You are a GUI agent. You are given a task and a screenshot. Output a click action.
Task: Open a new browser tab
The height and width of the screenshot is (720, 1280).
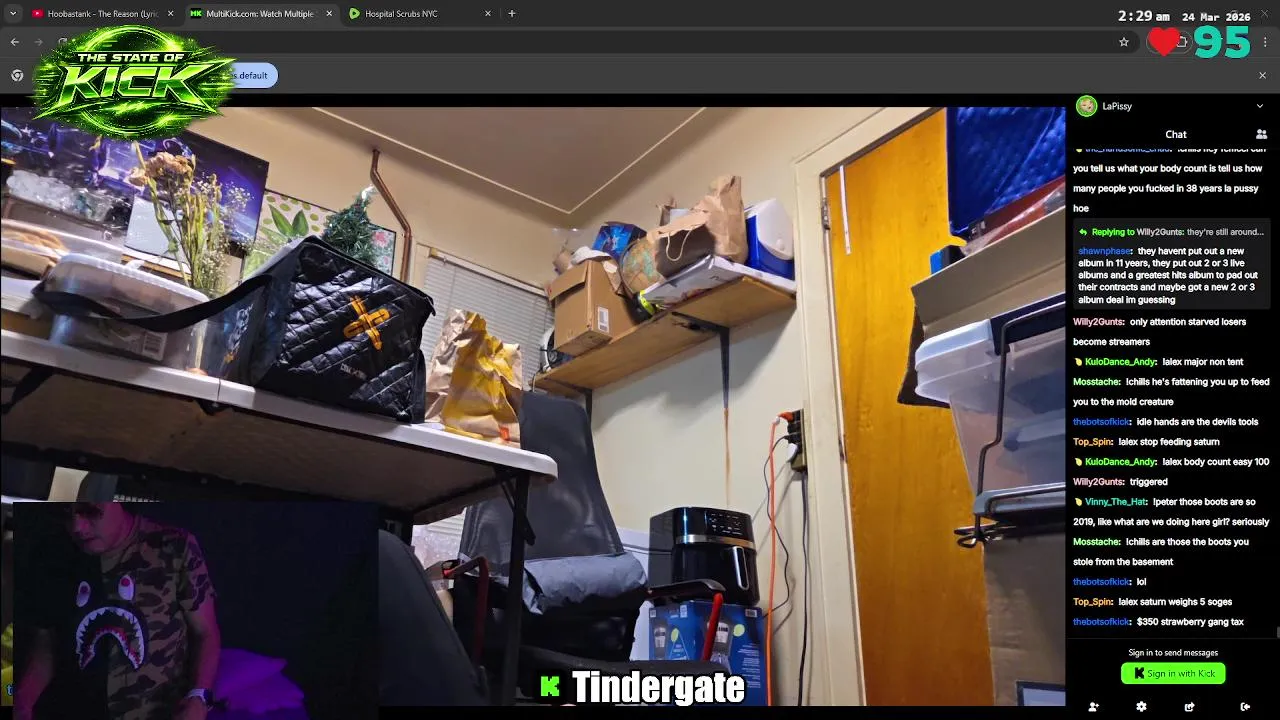(x=512, y=14)
